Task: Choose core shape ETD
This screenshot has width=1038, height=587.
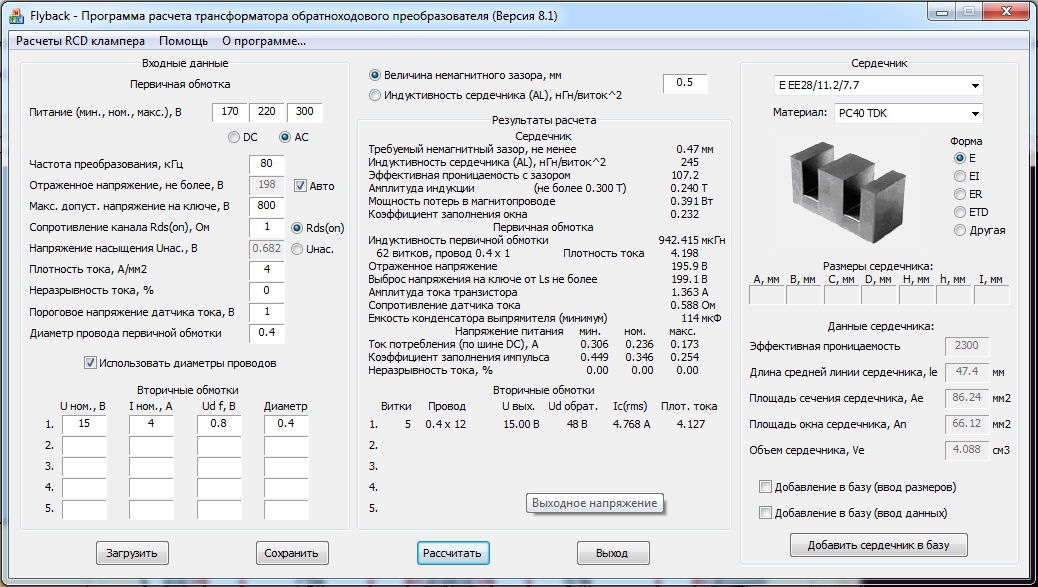Action: click(959, 212)
